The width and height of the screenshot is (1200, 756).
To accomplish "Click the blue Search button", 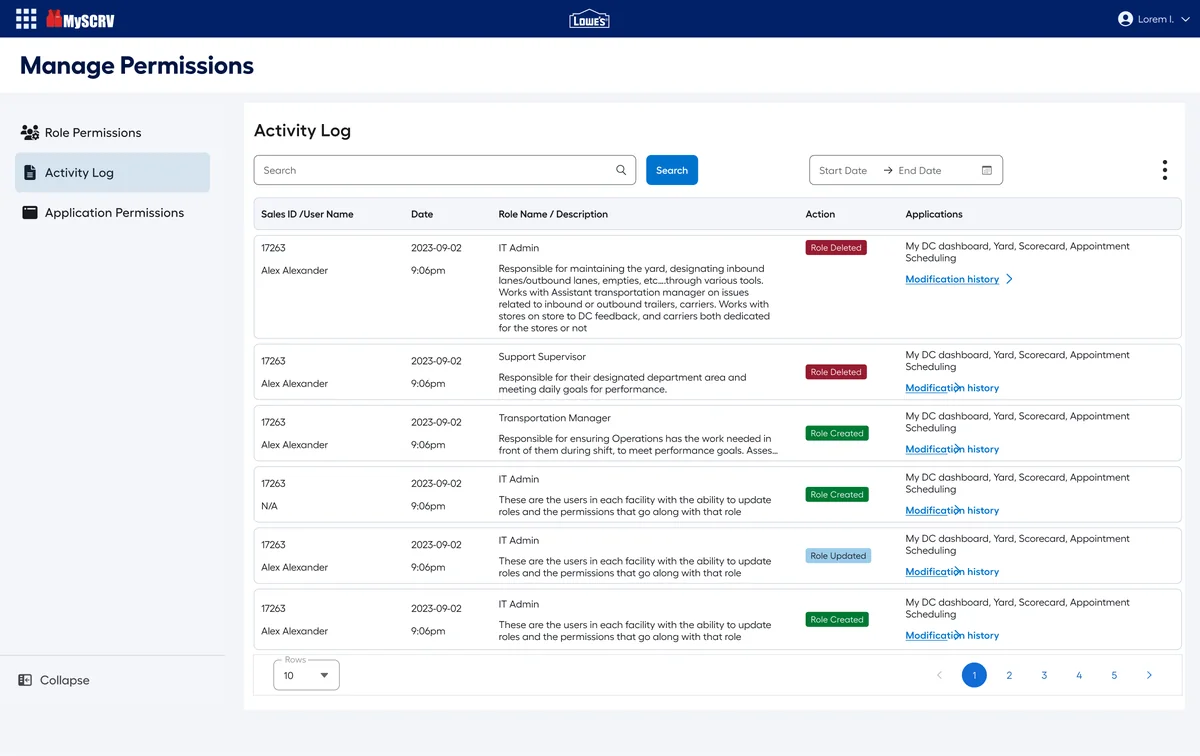I will [672, 170].
